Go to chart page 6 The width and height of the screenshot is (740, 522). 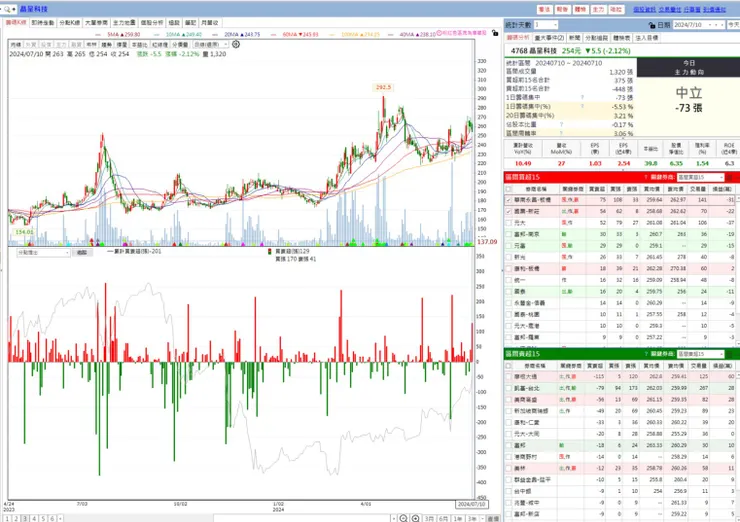pyautogui.click(x=52, y=519)
